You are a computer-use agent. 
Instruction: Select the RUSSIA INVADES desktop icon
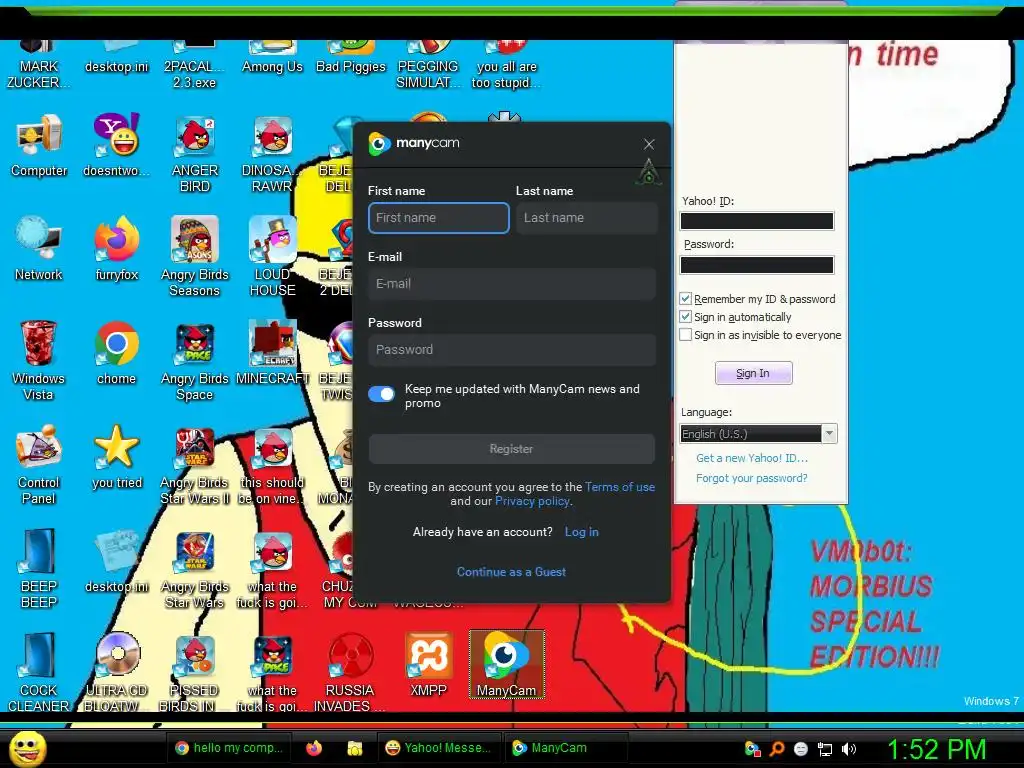pyautogui.click(x=350, y=671)
